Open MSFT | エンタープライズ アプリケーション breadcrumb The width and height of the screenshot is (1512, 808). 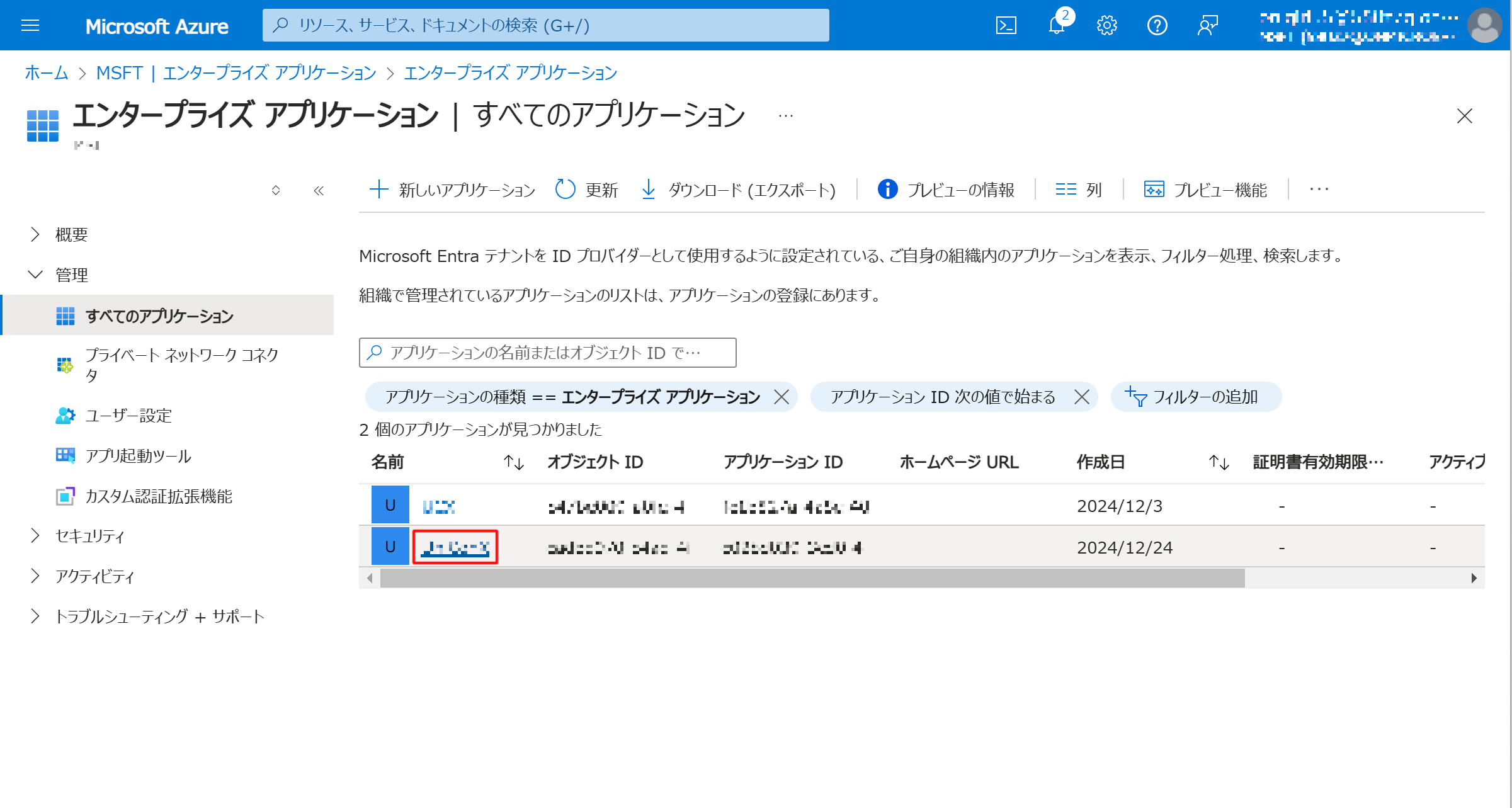(236, 73)
